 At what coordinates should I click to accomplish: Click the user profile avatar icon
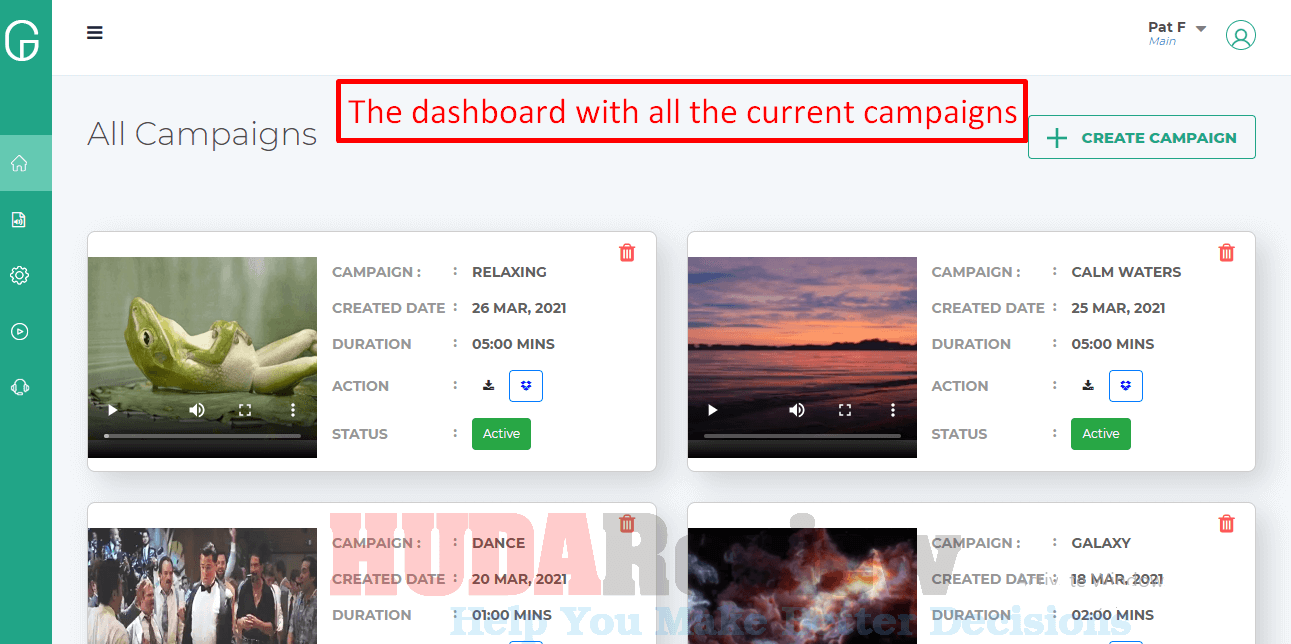pyautogui.click(x=1240, y=35)
